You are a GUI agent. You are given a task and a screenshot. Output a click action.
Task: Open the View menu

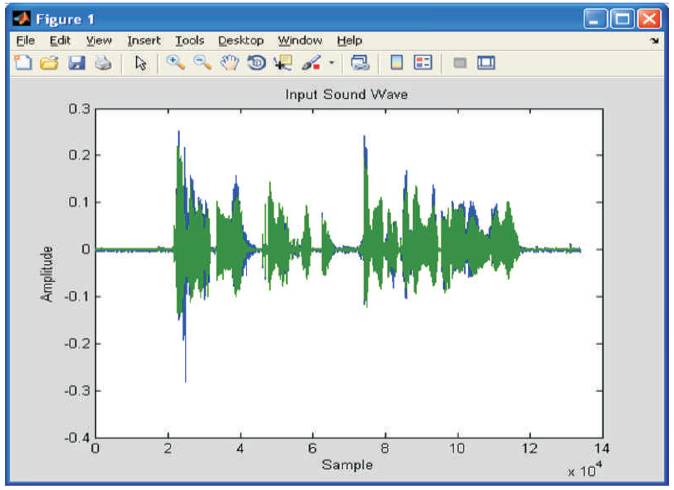tap(99, 40)
